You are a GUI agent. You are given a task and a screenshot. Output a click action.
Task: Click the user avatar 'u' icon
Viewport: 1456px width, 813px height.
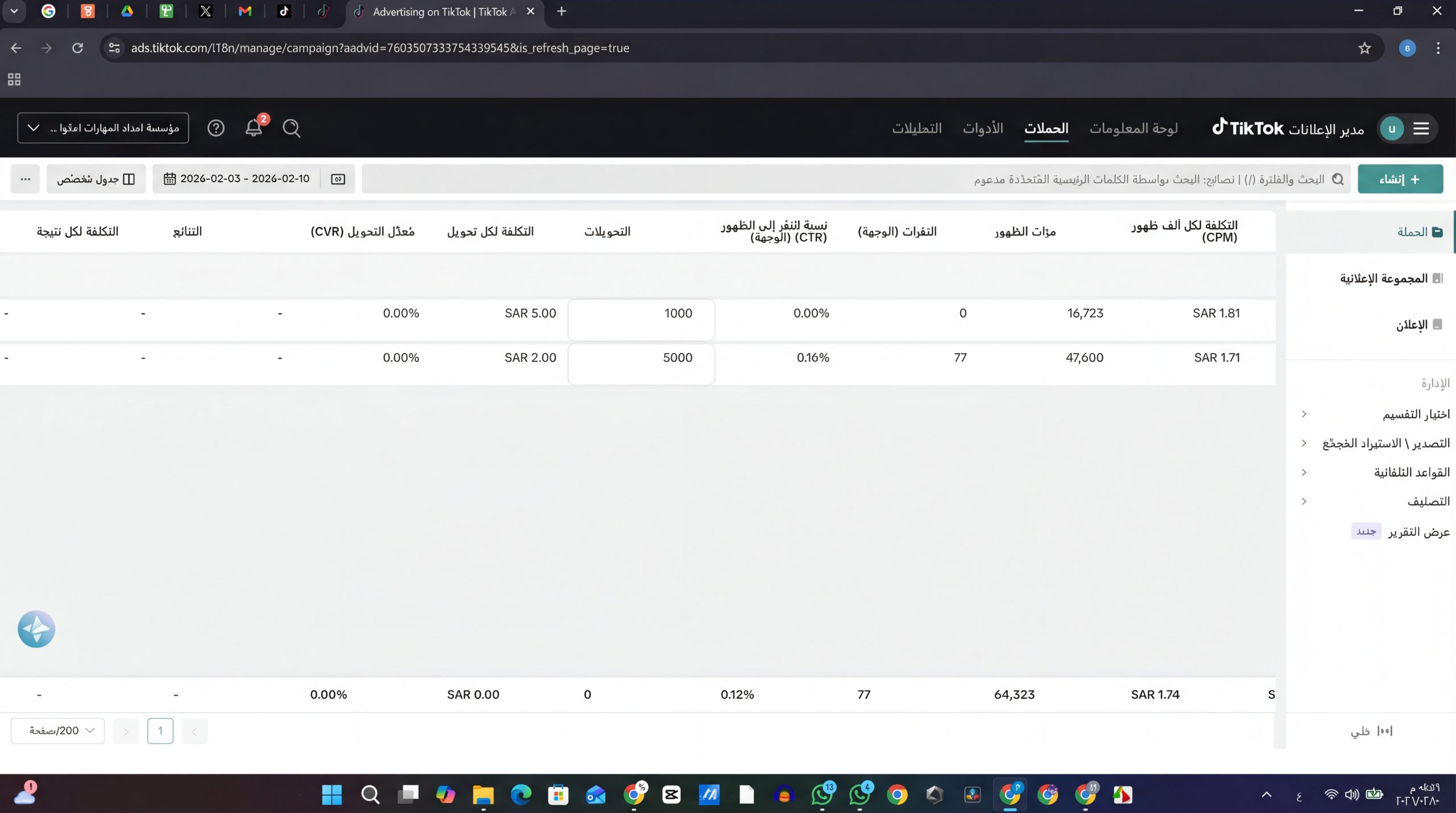click(1392, 129)
